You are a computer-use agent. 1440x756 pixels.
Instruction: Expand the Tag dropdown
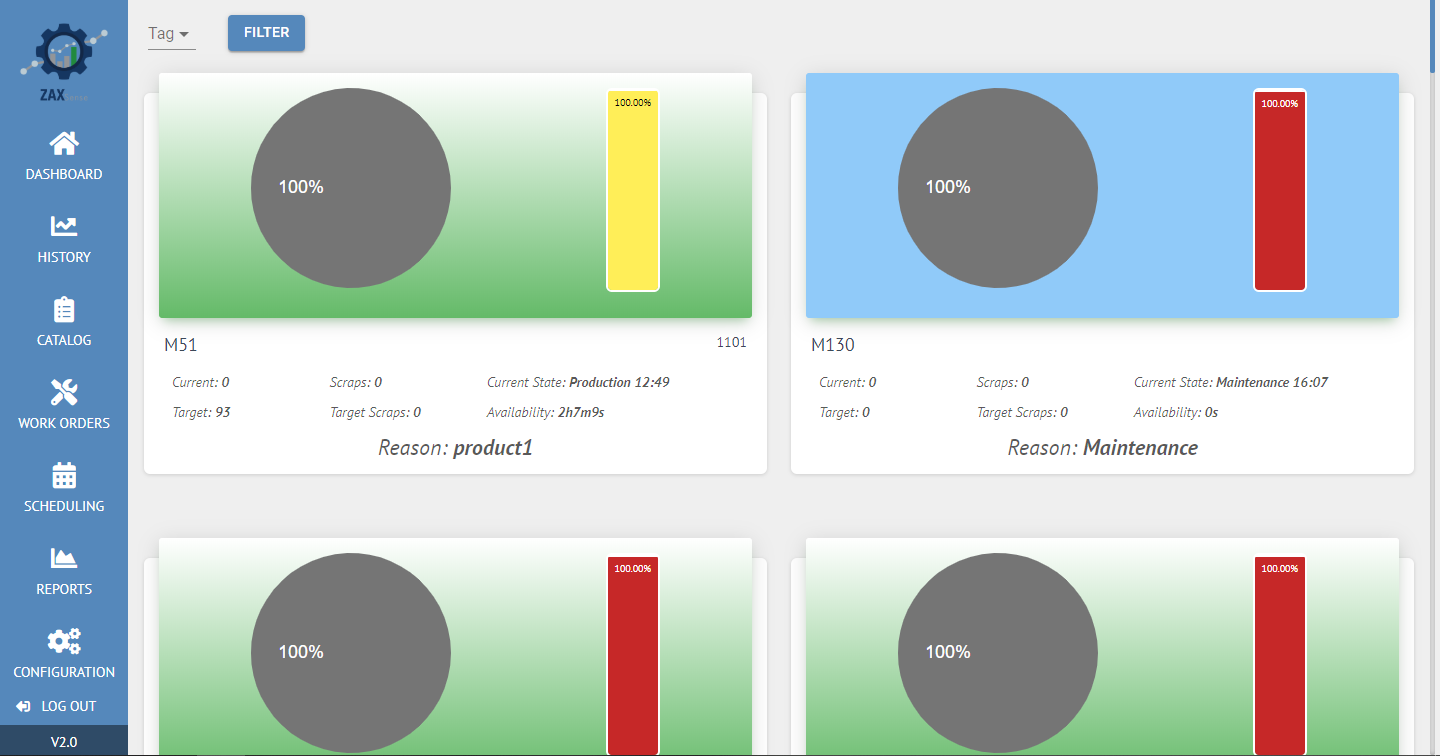click(171, 33)
